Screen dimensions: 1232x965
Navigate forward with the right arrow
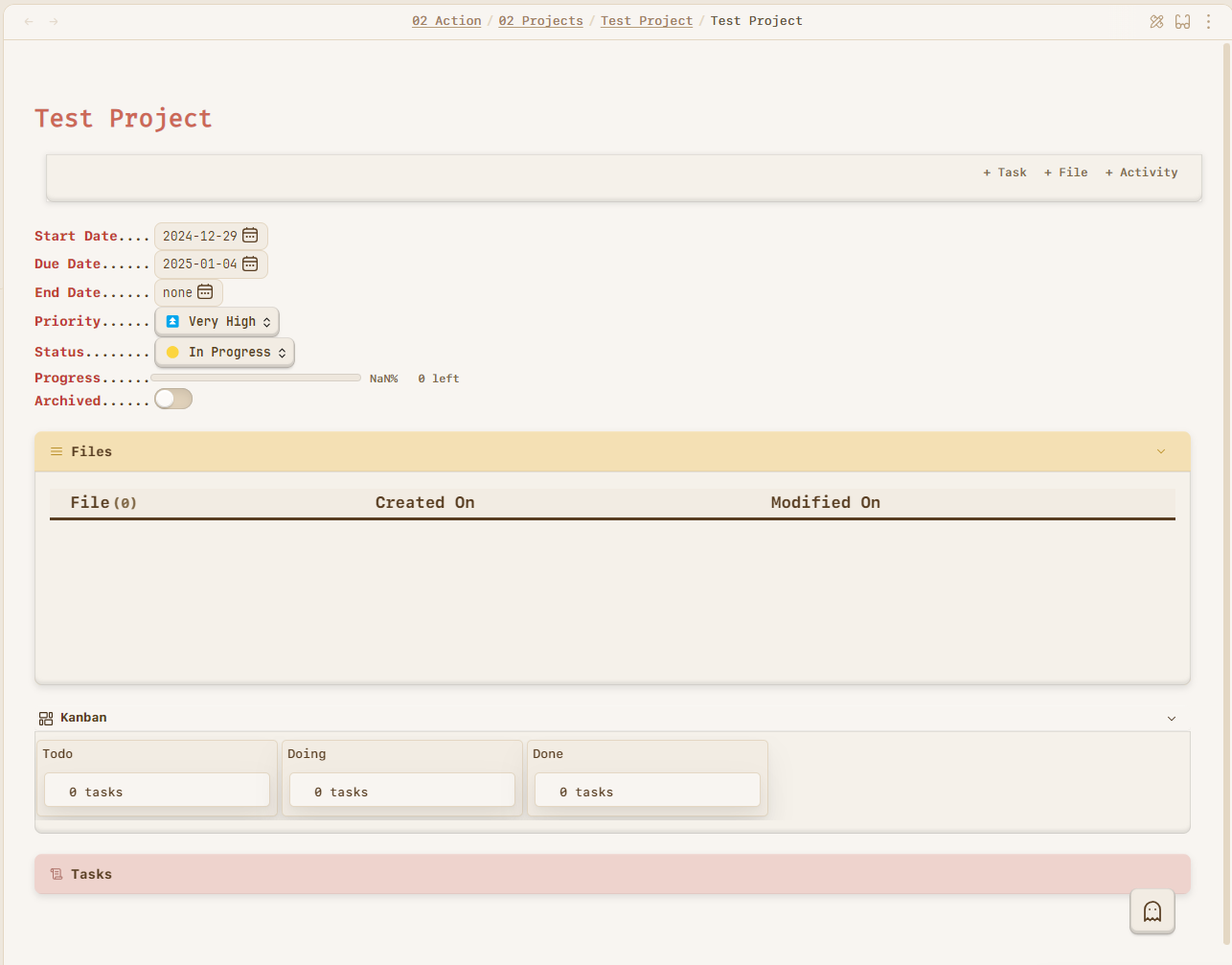pos(54,21)
